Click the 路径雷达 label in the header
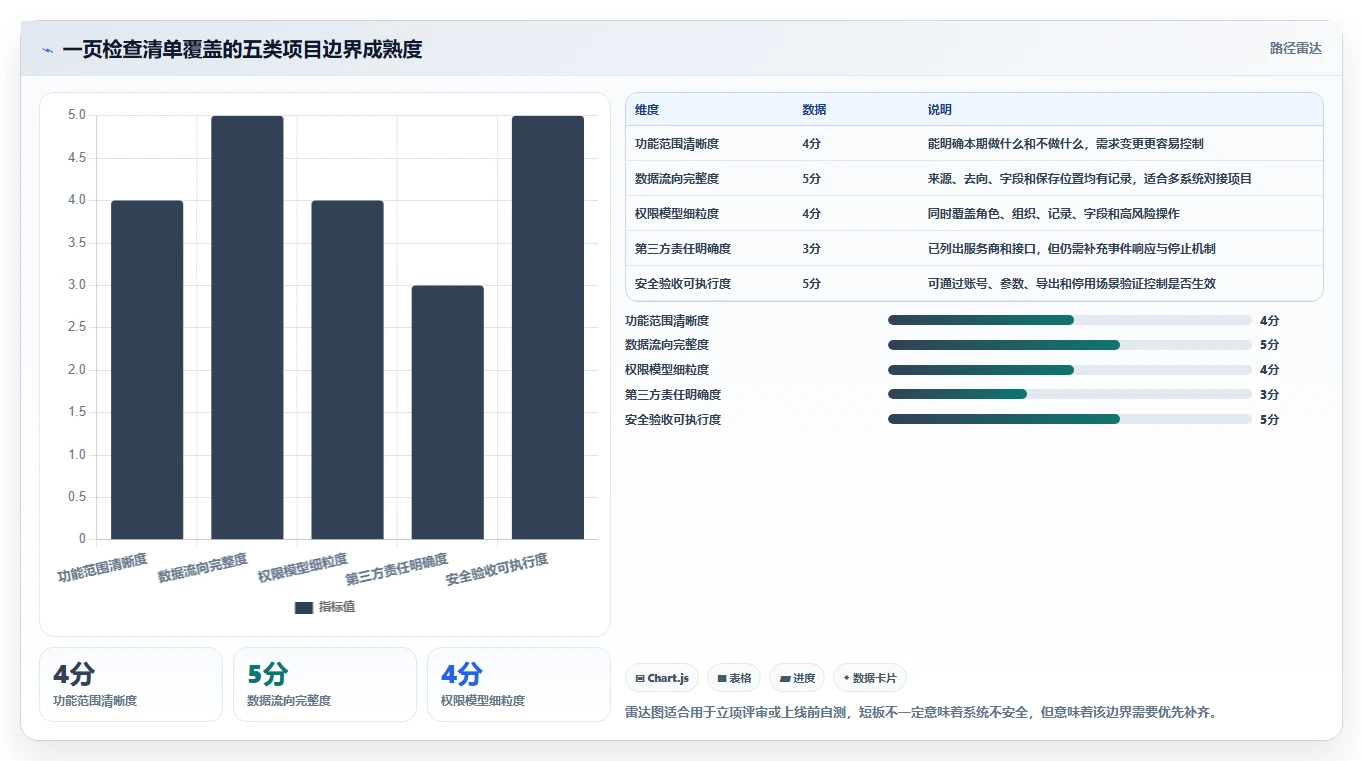The image size is (1363, 761). click(x=1296, y=48)
